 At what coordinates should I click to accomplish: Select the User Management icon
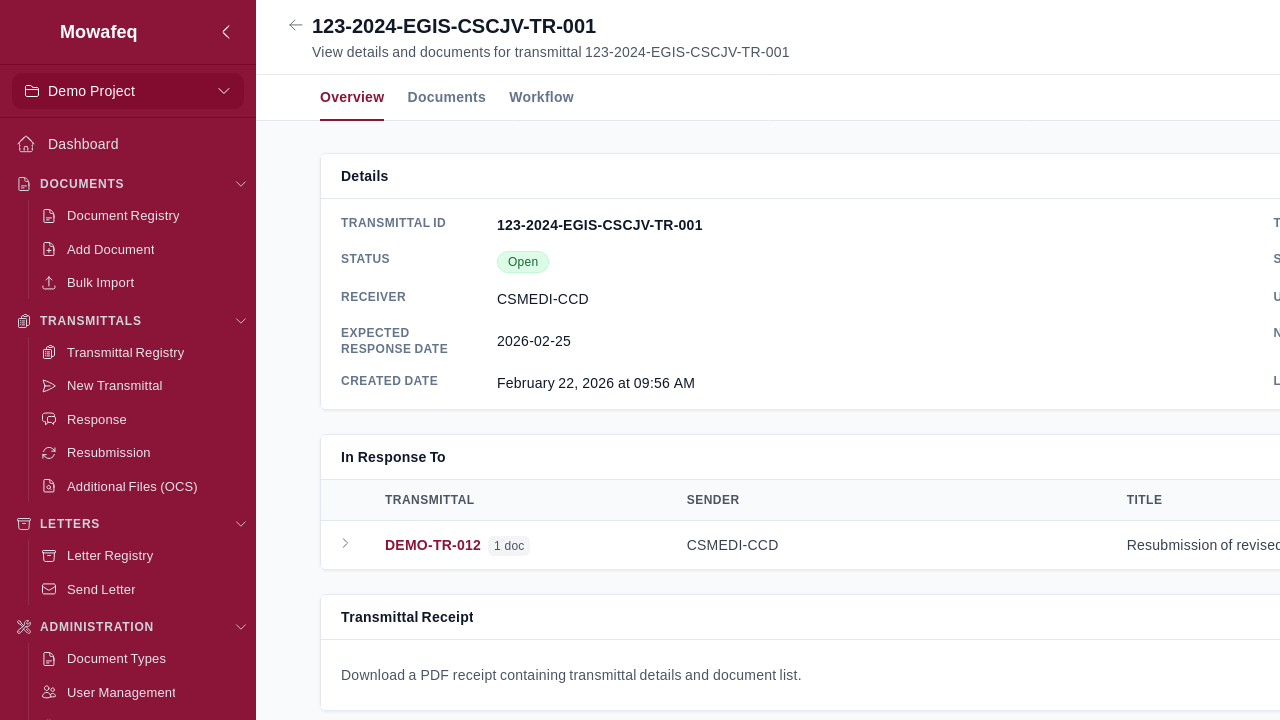(x=49, y=692)
